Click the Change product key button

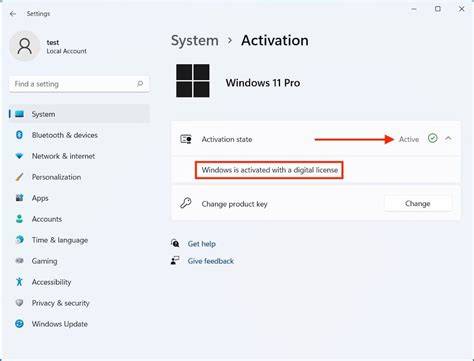[x=418, y=203]
